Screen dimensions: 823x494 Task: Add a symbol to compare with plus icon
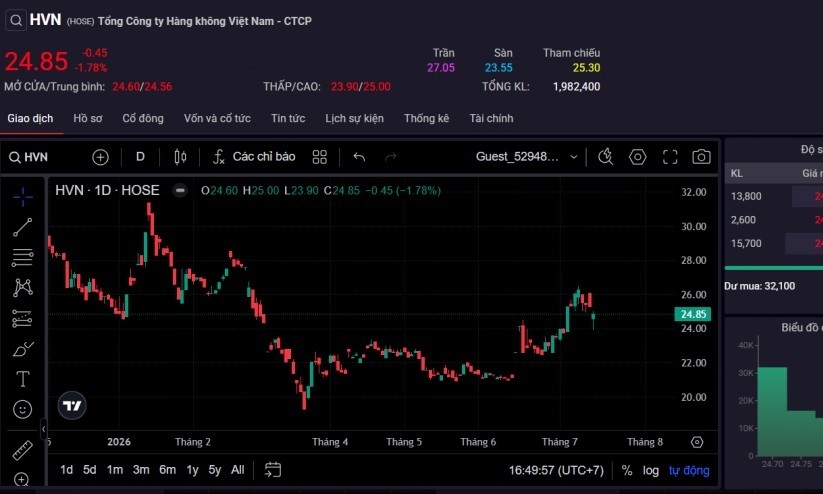point(100,157)
